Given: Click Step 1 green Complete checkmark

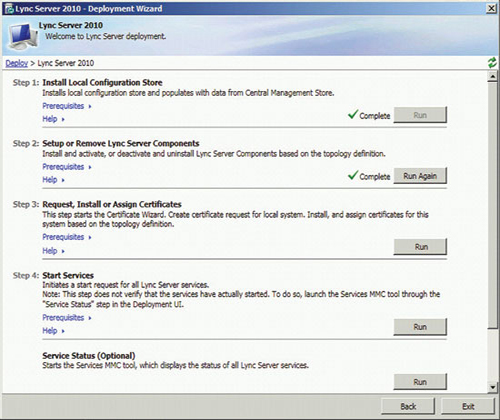Looking at the screenshot, I should pyautogui.click(x=353, y=115).
